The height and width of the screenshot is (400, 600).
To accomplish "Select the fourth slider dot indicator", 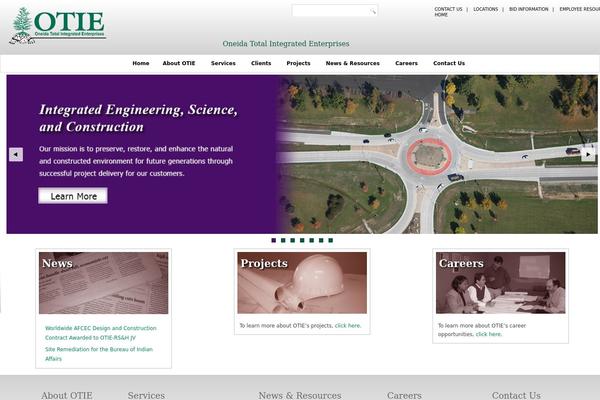I will point(302,240).
